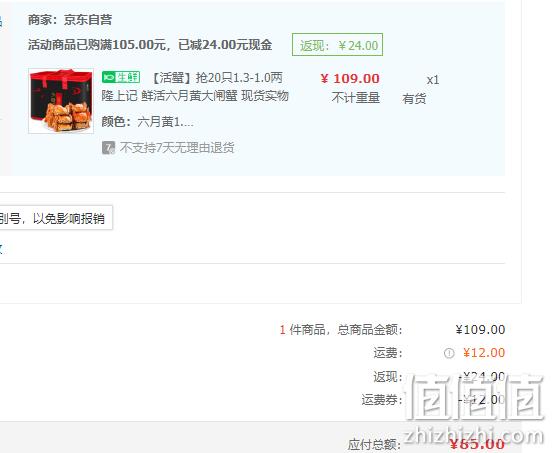Click the ¥109.00 red product price
The height and width of the screenshot is (453, 553).
(x=350, y=78)
